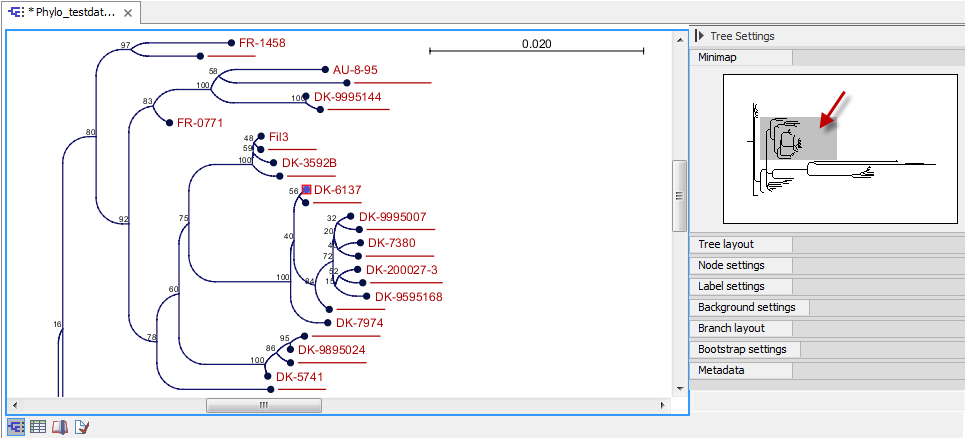Click the FR-1458 leaf label
This screenshot has height=438, width=965.
point(262,44)
